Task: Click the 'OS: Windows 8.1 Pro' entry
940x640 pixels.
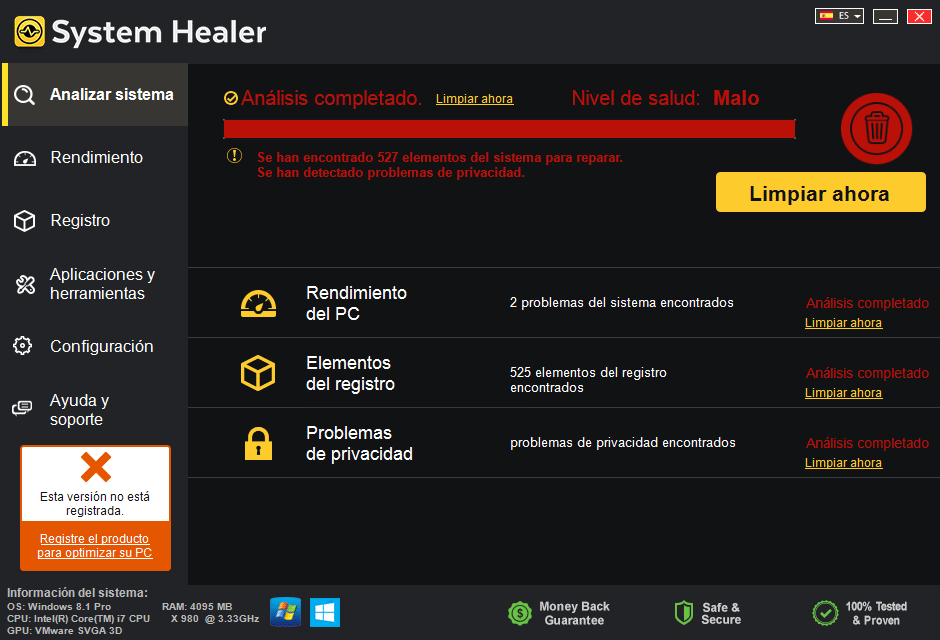Action: pos(59,606)
